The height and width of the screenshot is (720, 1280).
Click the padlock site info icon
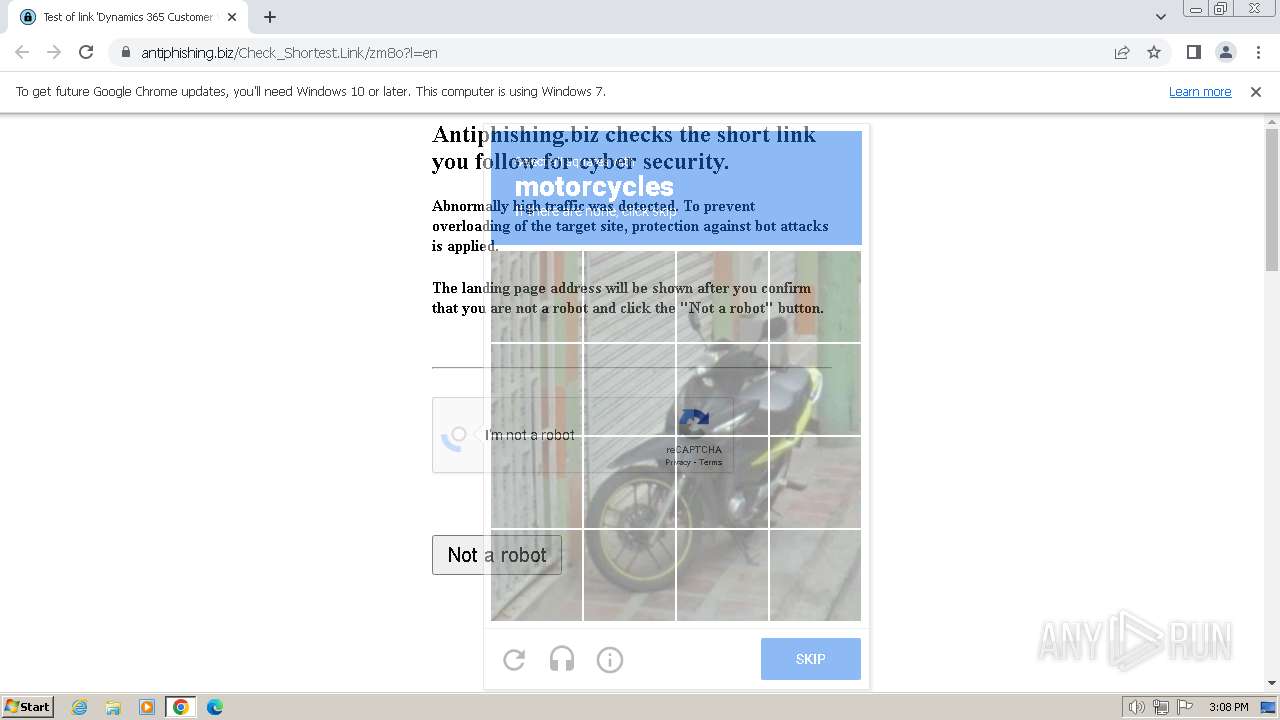pyautogui.click(x=125, y=52)
